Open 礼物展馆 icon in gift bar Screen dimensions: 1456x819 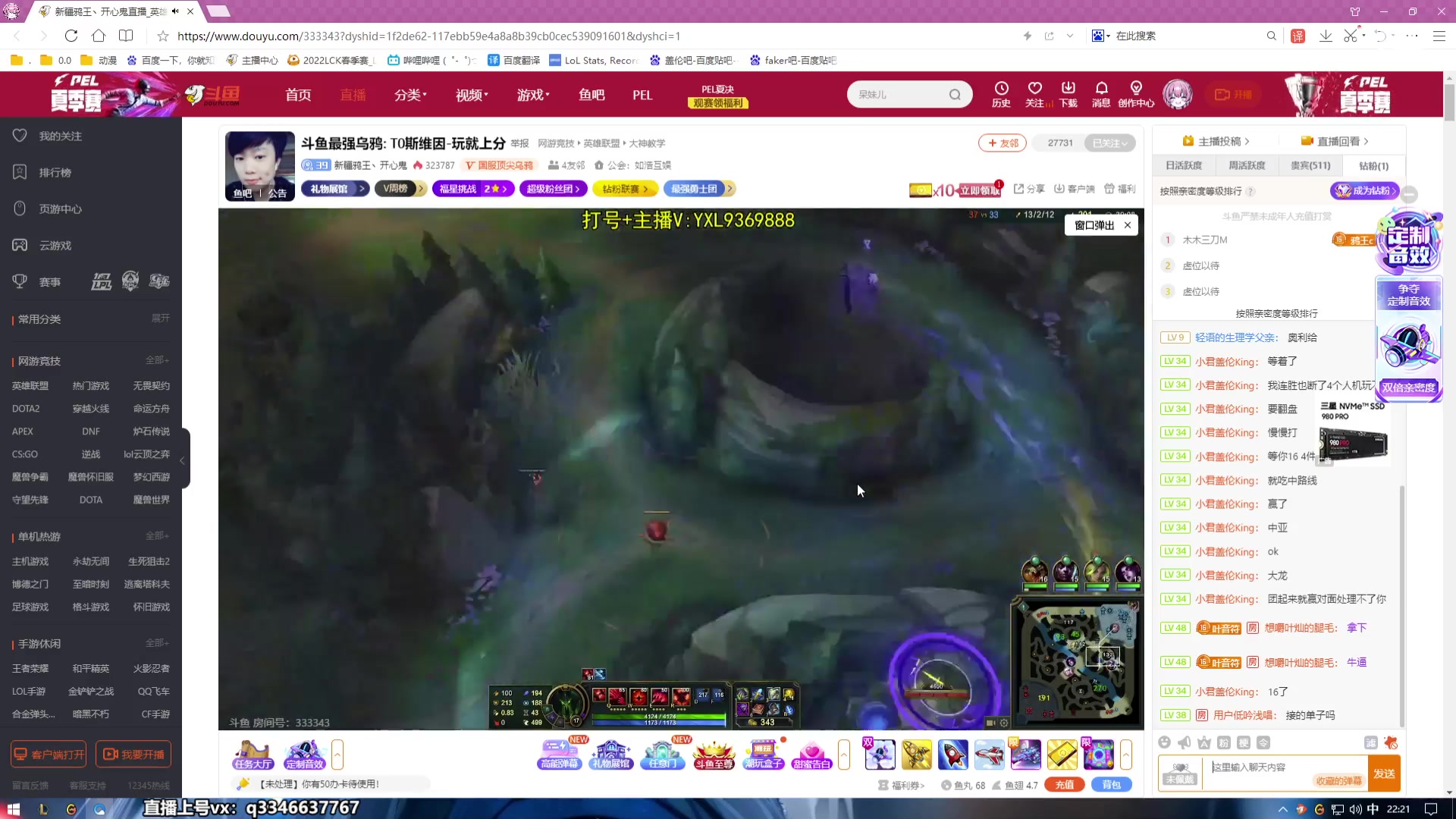(x=611, y=755)
